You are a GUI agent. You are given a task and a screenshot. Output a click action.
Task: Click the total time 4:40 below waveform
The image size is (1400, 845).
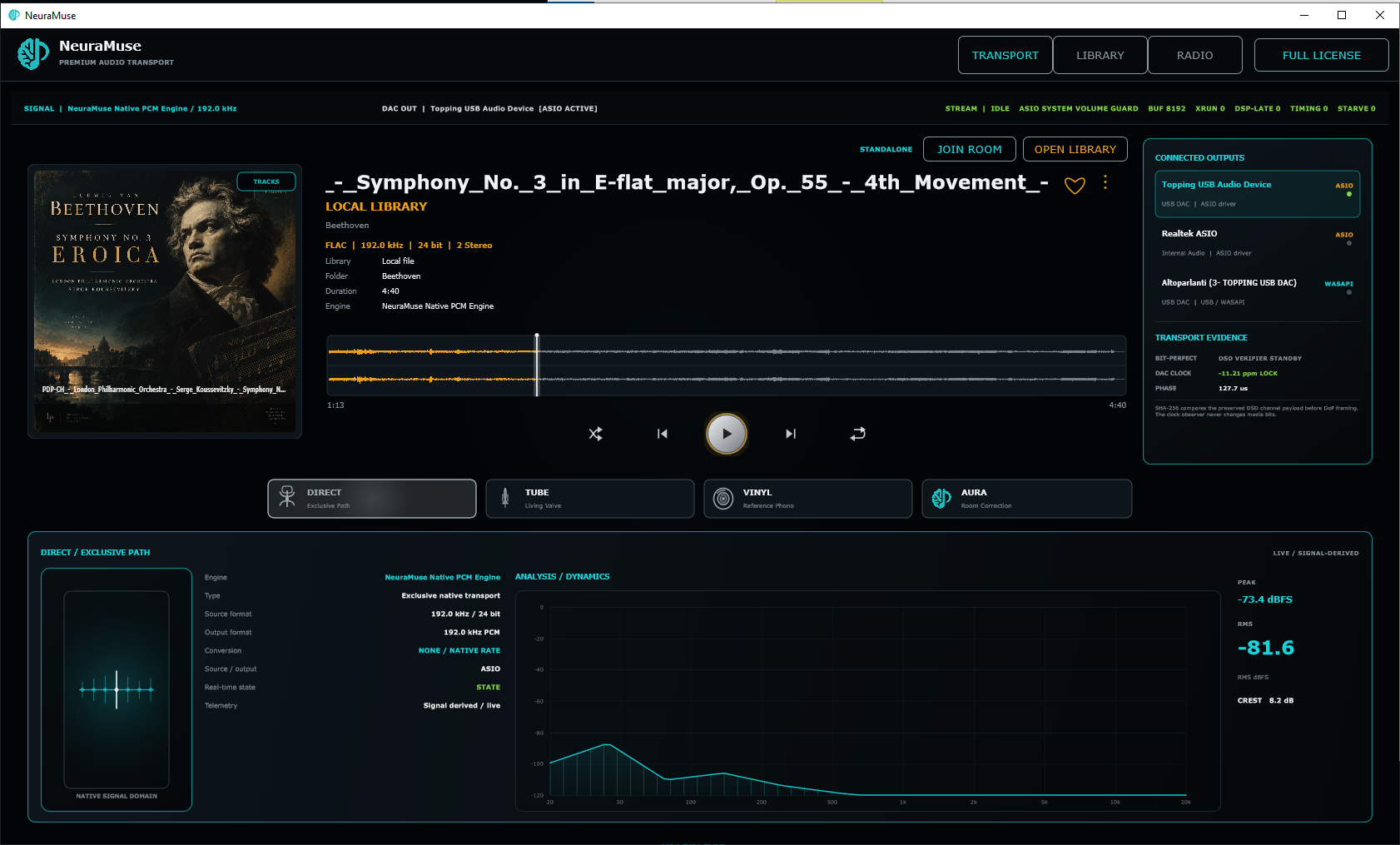pyautogui.click(x=1117, y=405)
